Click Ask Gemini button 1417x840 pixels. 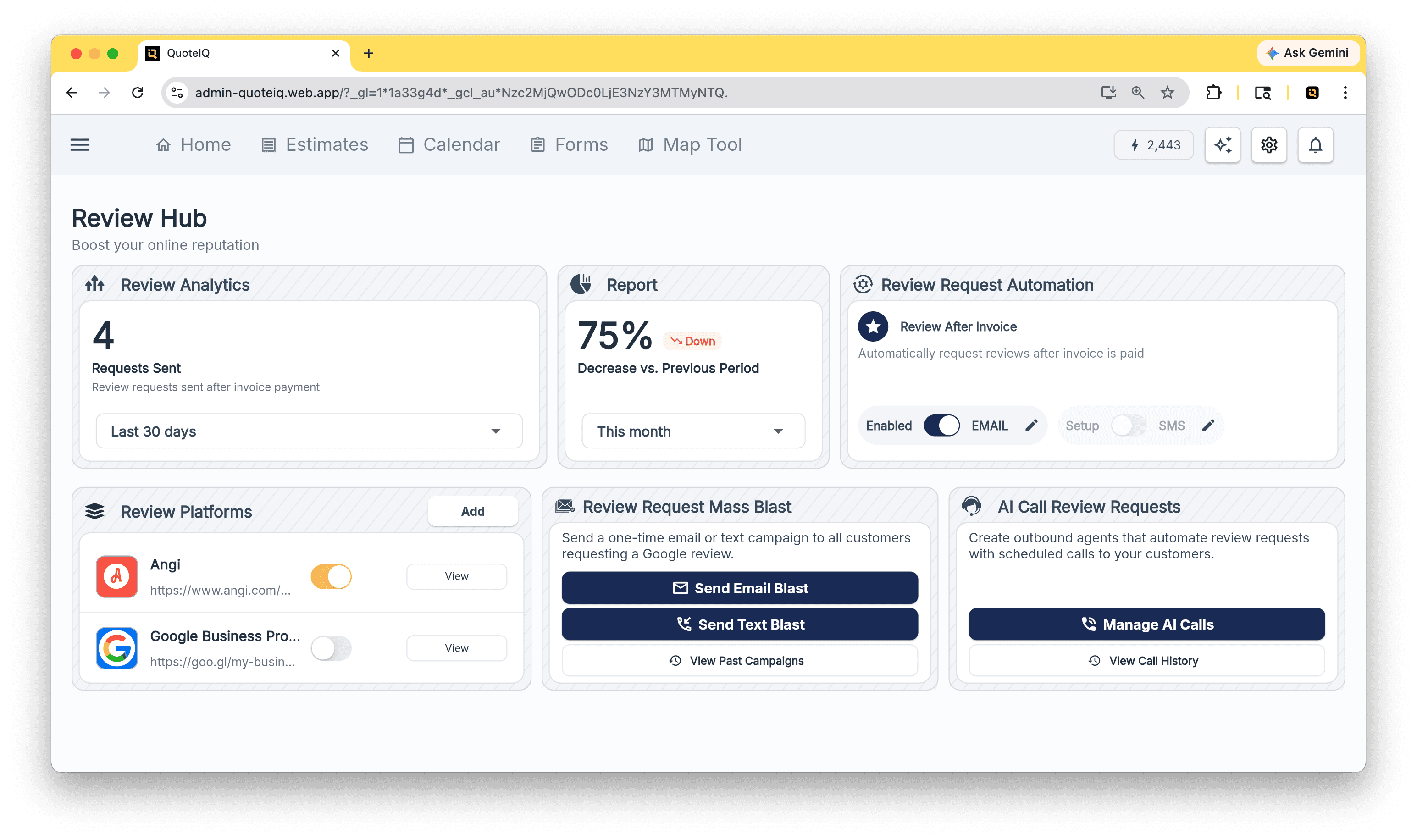[1307, 53]
